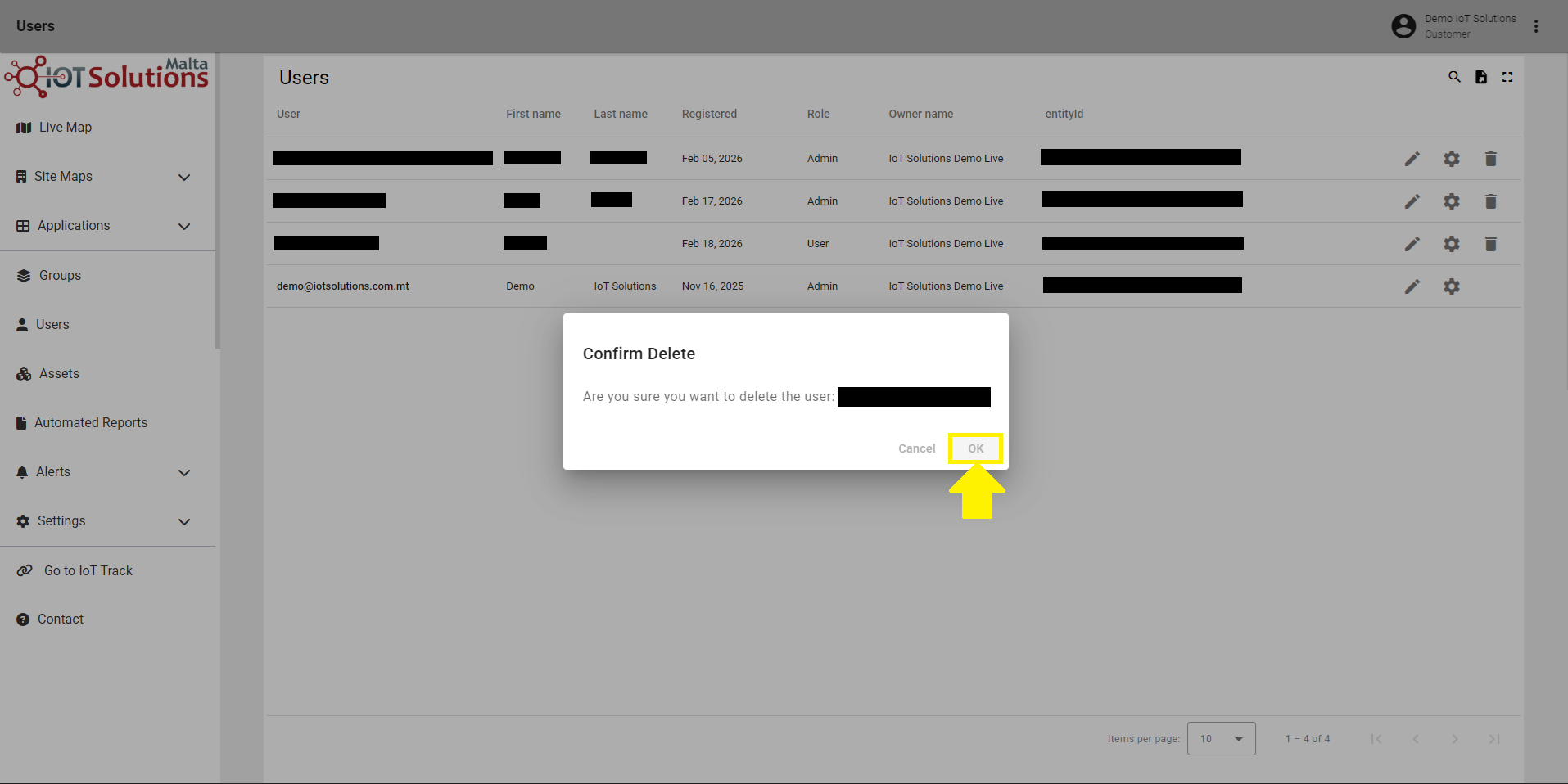Open the Items per page dropdown
This screenshot has height=784, width=1568.
pyautogui.click(x=1221, y=739)
